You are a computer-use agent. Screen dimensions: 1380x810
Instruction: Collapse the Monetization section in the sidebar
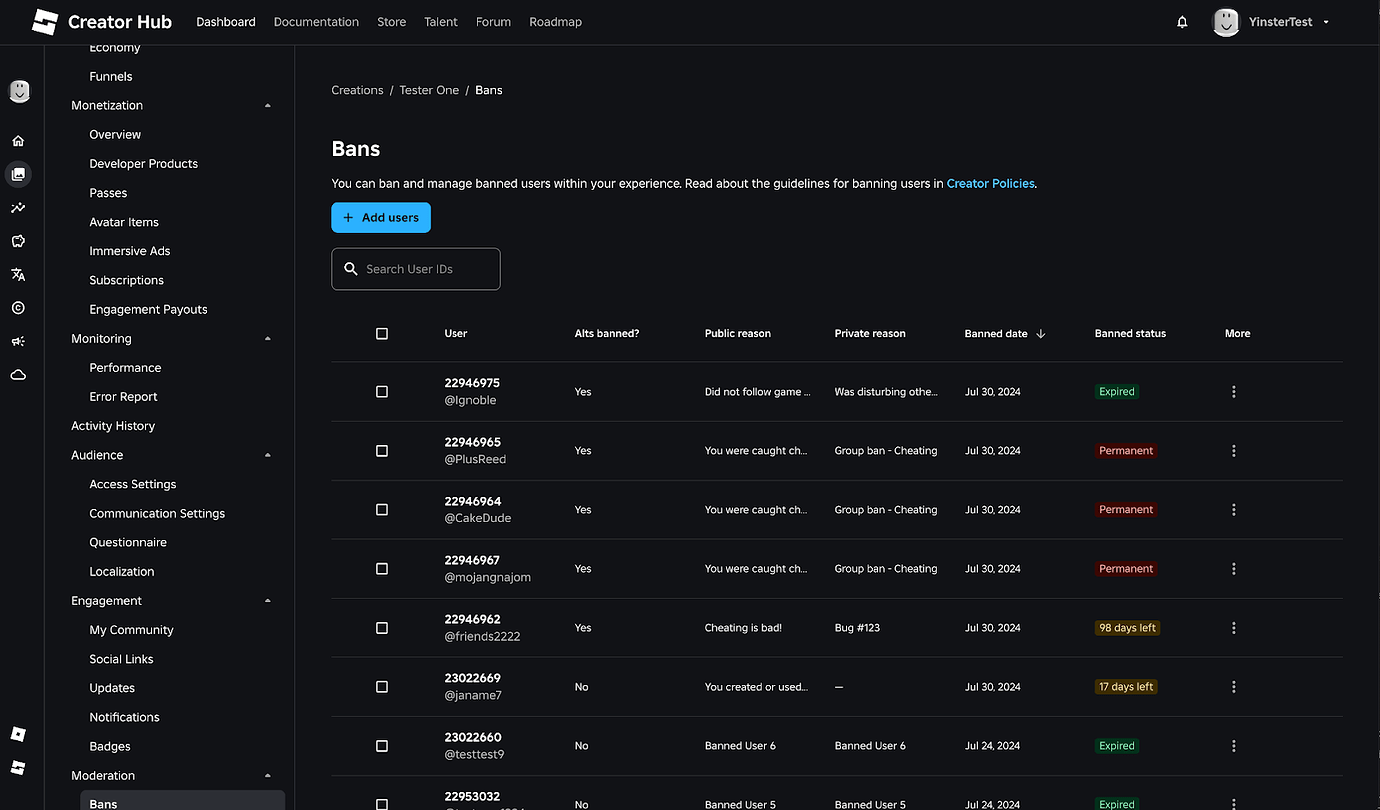(x=267, y=104)
